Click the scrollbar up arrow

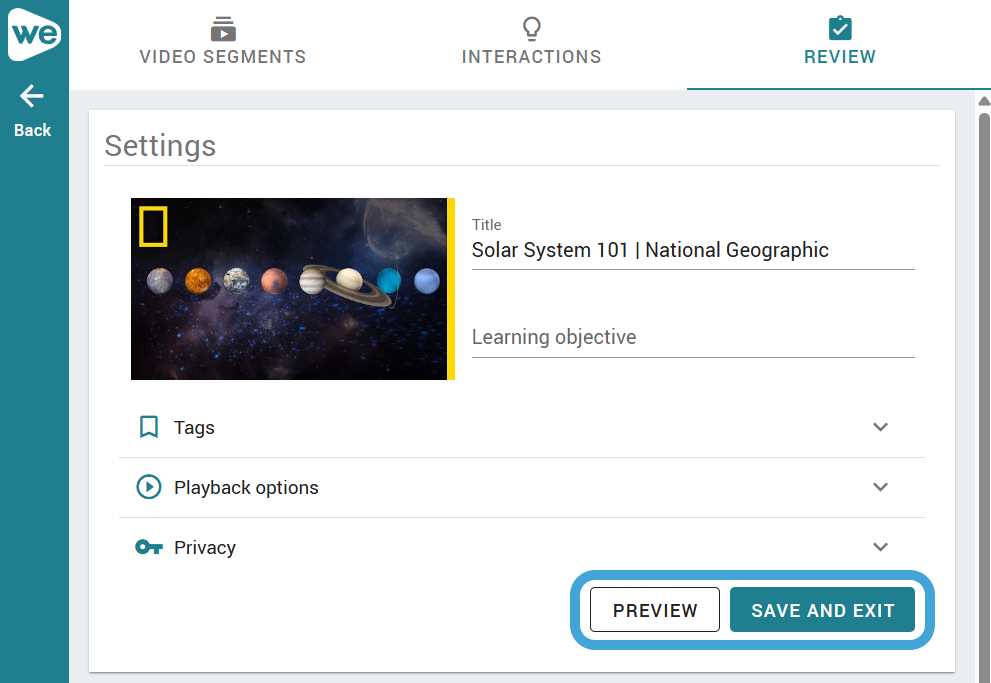click(984, 101)
